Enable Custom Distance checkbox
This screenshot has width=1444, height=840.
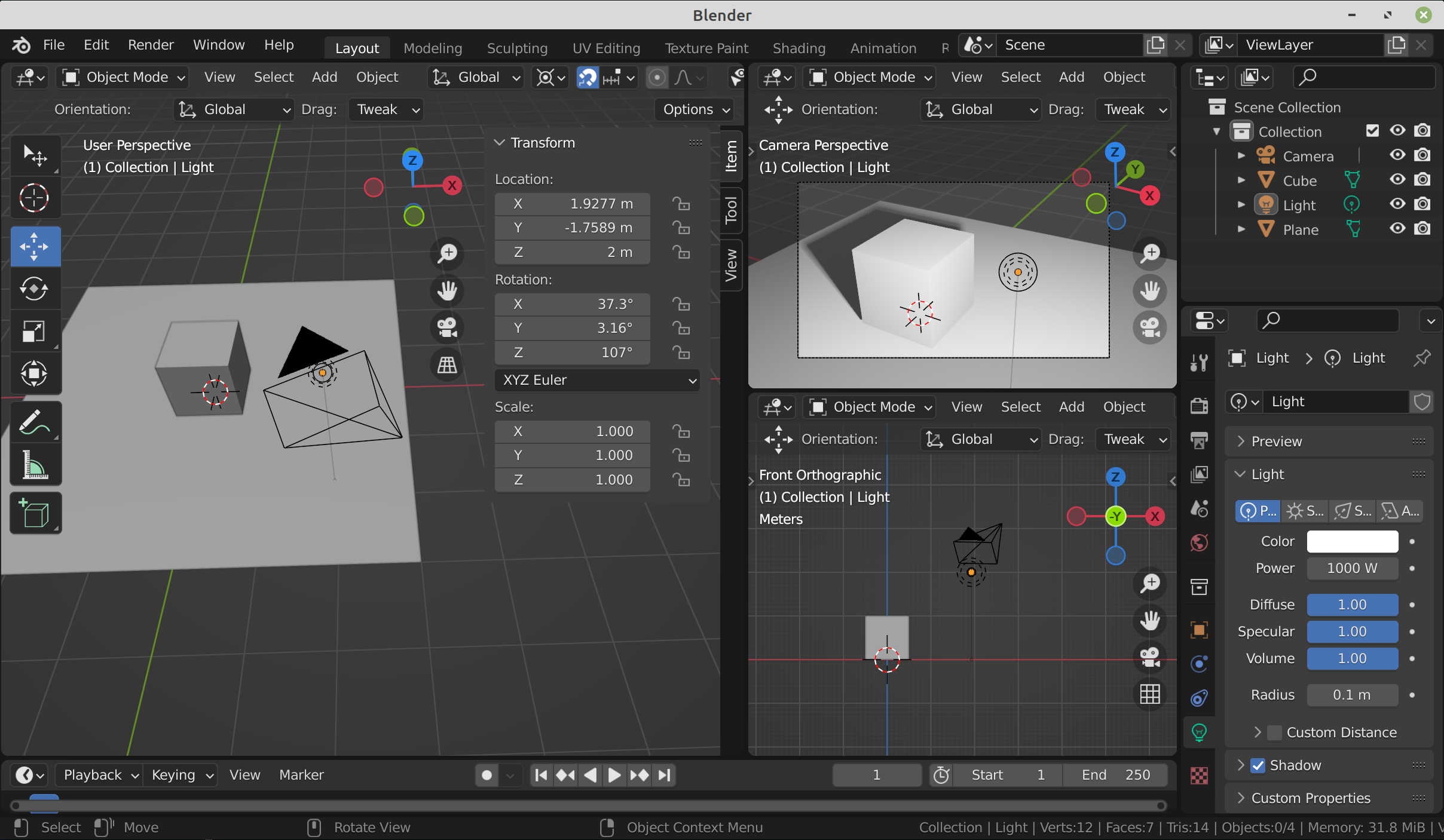coord(1275,732)
